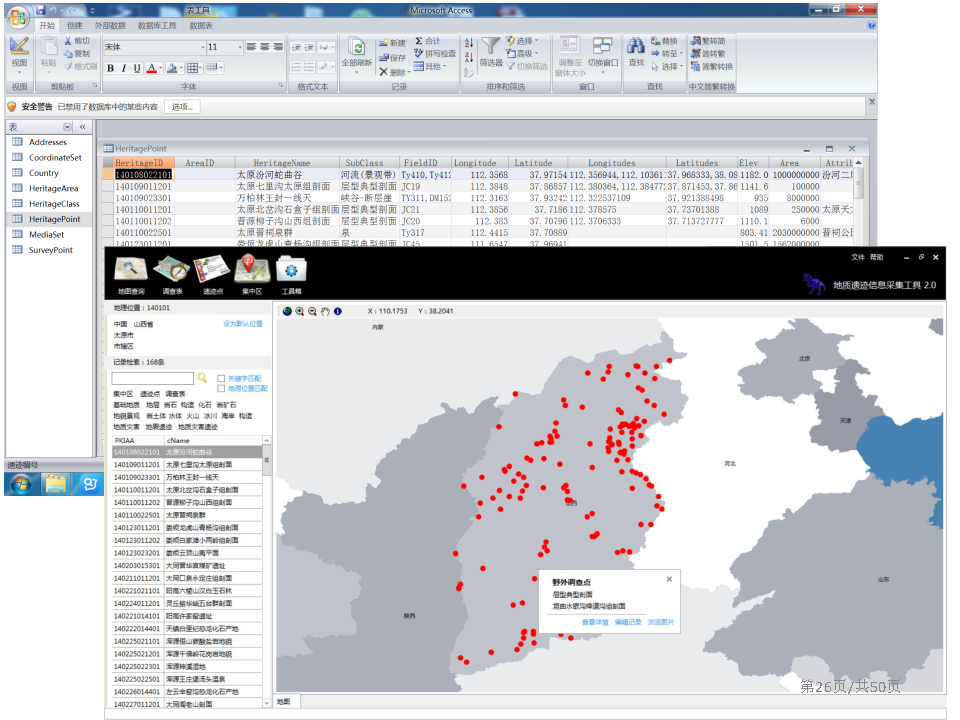Save using the quick access floppy icon
This screenshot has height=720, width=960.
tap(41, 10)
